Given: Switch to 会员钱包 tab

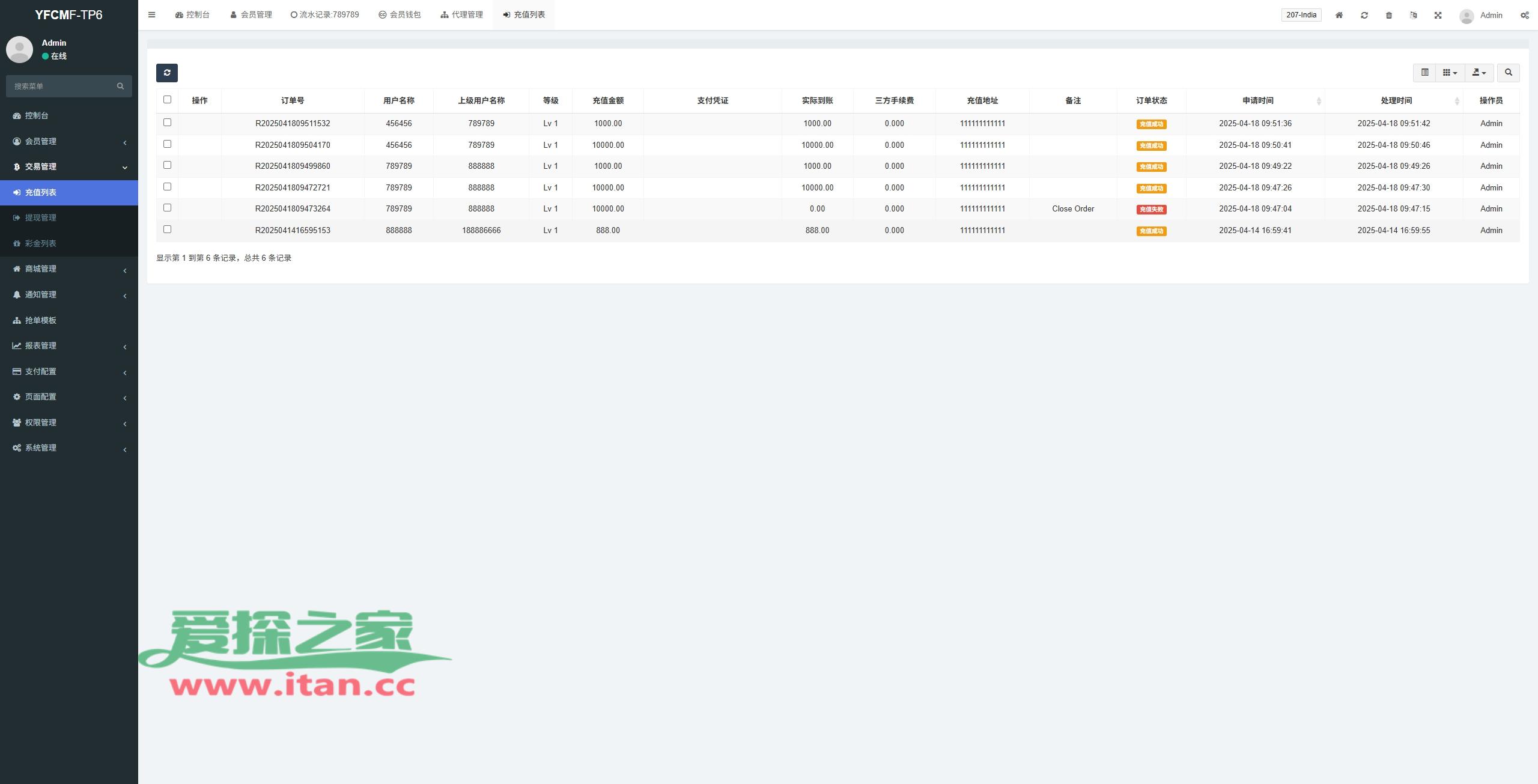Looking at the screenshot, I should pos(400,15).
